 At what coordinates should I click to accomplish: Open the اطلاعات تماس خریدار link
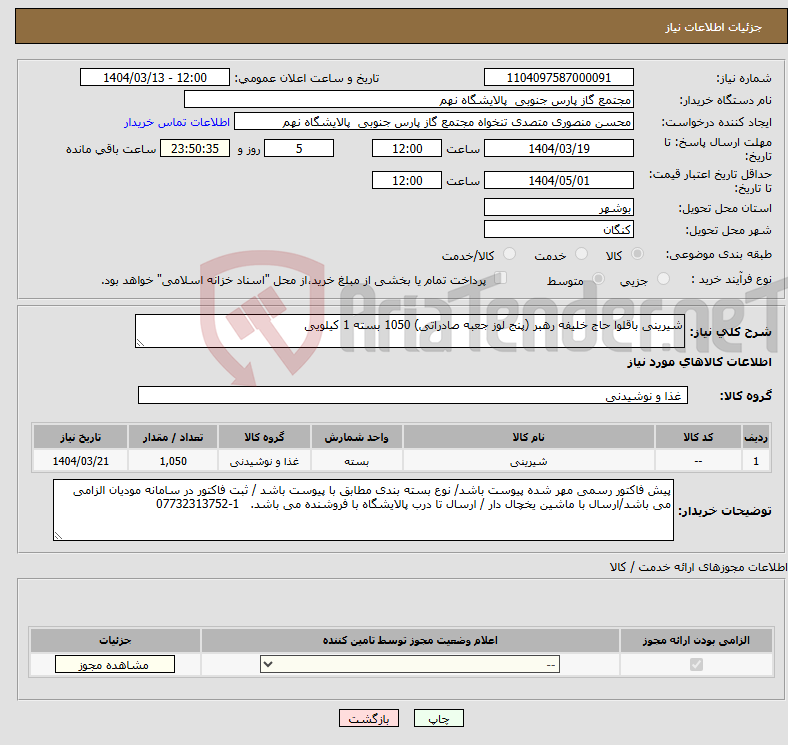(x=177, y=122)
